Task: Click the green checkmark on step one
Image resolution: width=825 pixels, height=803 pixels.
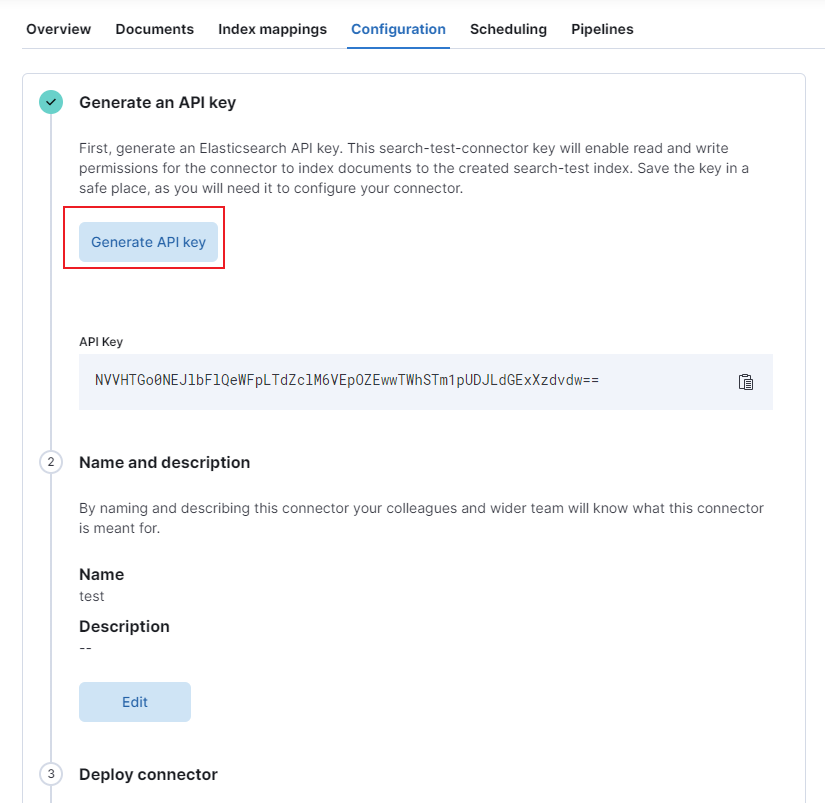Action: click(x=50, y=102)
